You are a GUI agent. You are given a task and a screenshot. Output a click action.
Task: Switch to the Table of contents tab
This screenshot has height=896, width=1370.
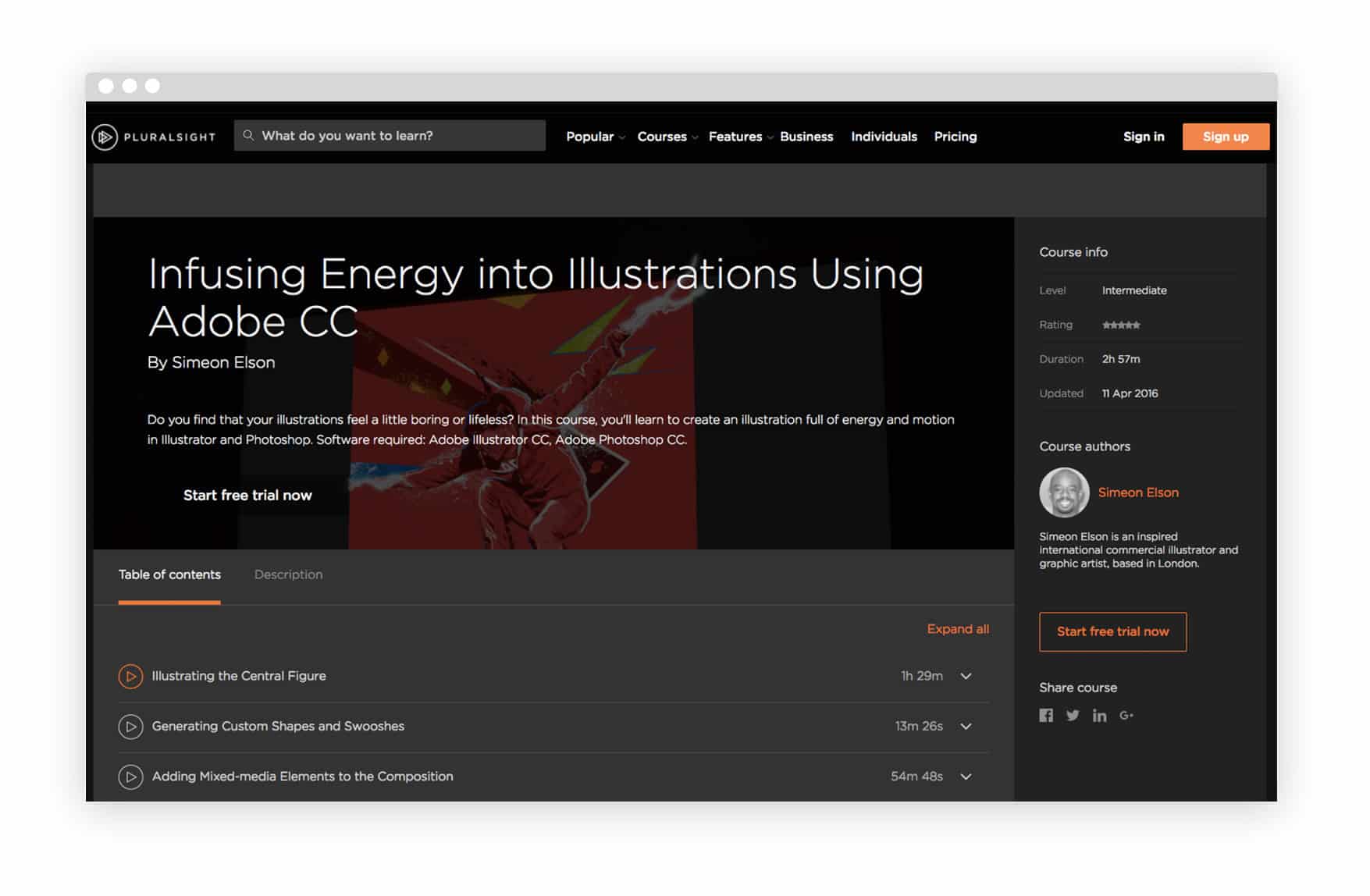[169, 575]
